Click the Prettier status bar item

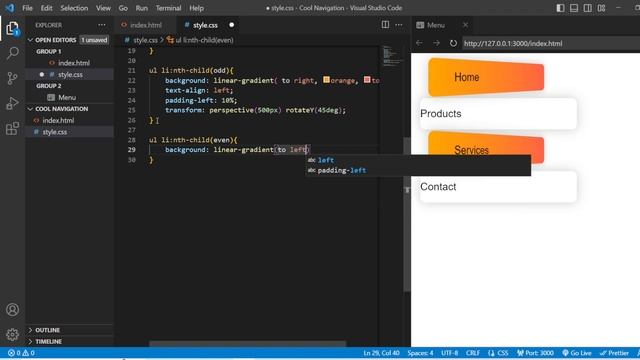[614, 353]
